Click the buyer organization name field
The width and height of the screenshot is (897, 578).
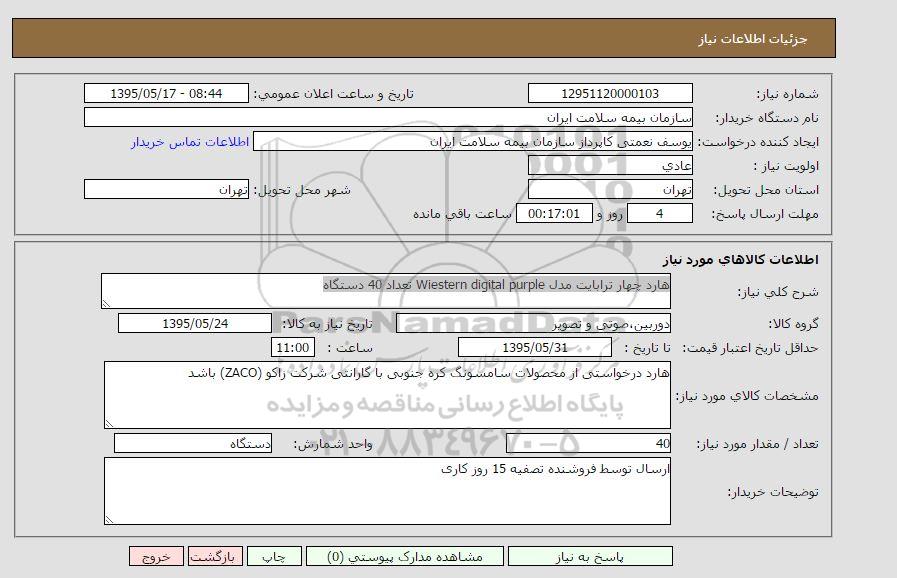pos(388,117)
